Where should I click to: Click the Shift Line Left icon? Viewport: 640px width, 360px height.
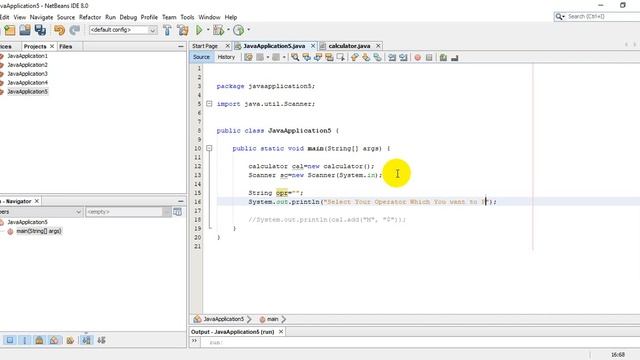coord(392,58)
